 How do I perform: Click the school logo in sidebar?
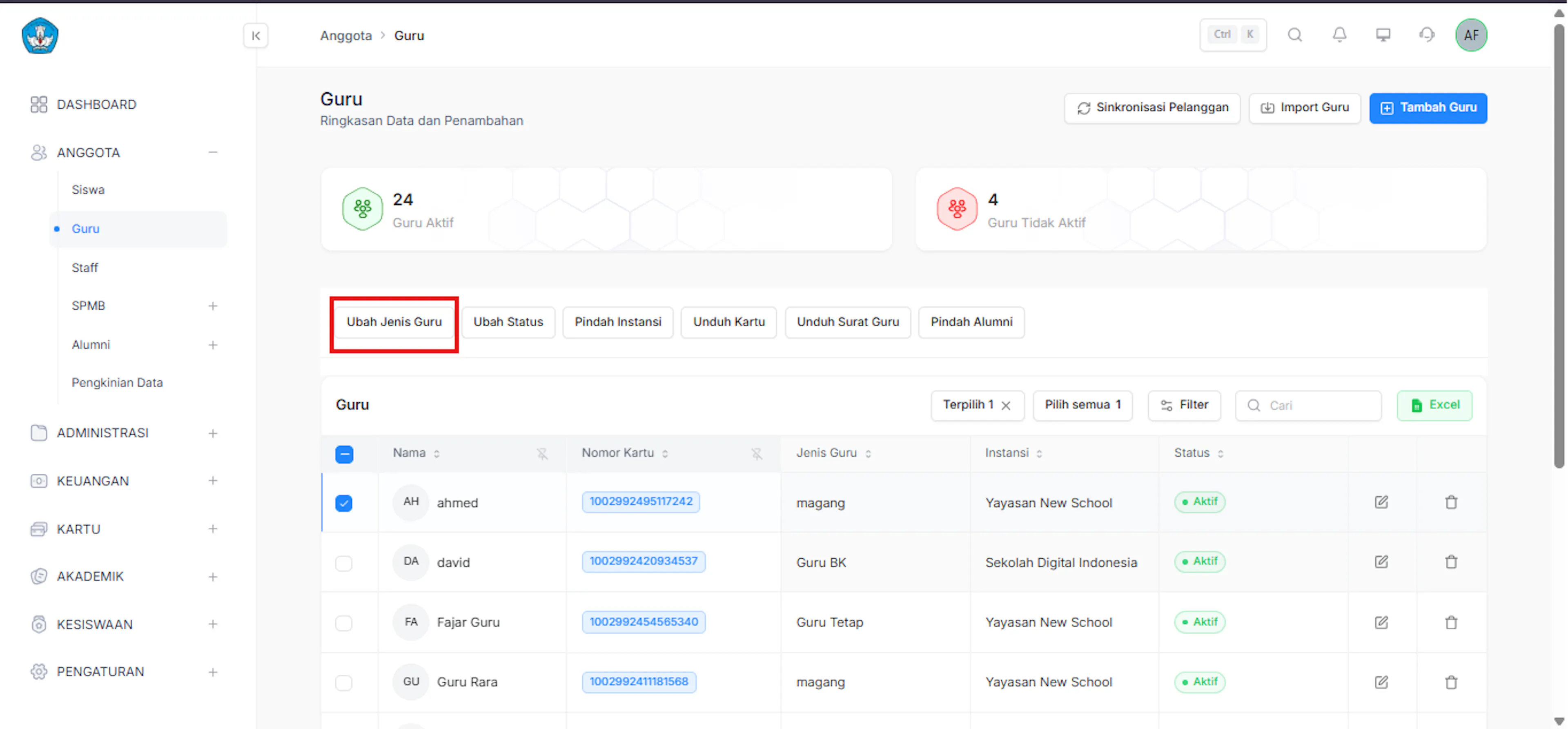tap(40, 35)
